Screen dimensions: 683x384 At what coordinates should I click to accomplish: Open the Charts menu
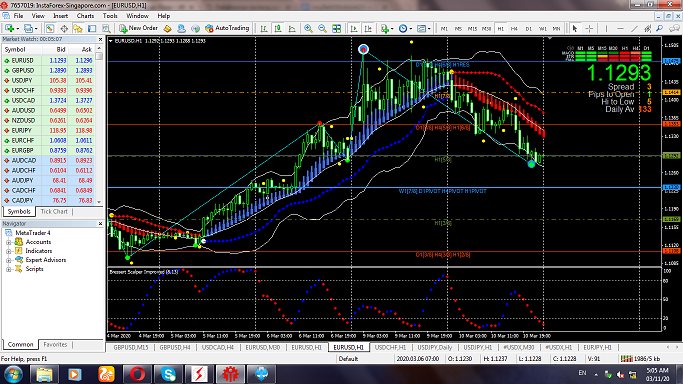pyautogui.click(x=85, y=16)
